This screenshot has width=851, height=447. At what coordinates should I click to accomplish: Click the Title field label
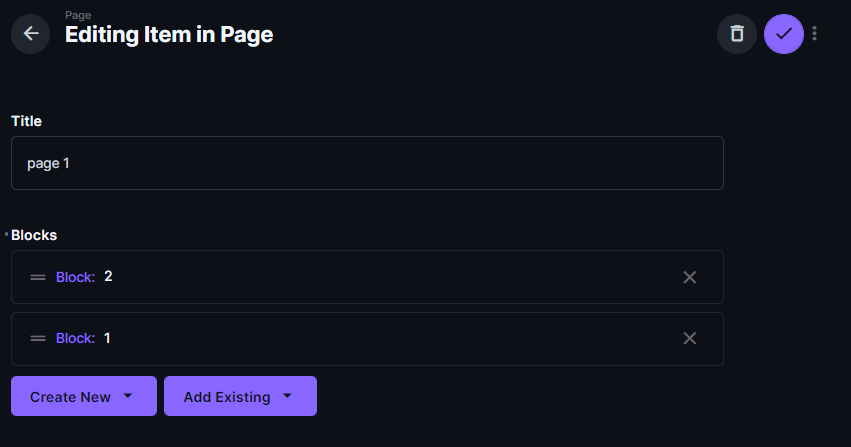click(26, 121)
